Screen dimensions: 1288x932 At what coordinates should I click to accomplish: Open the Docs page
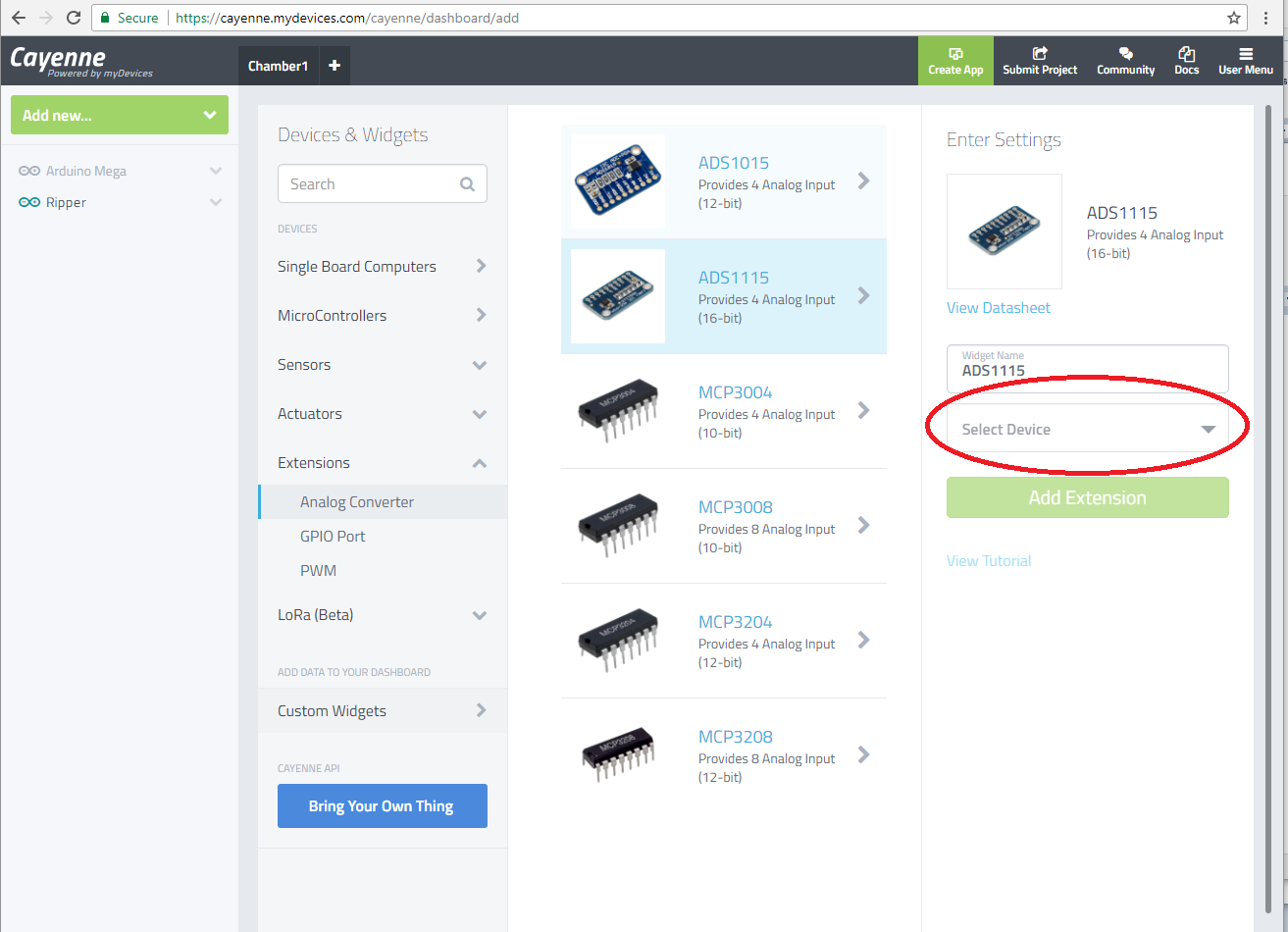pos(1187,61)
